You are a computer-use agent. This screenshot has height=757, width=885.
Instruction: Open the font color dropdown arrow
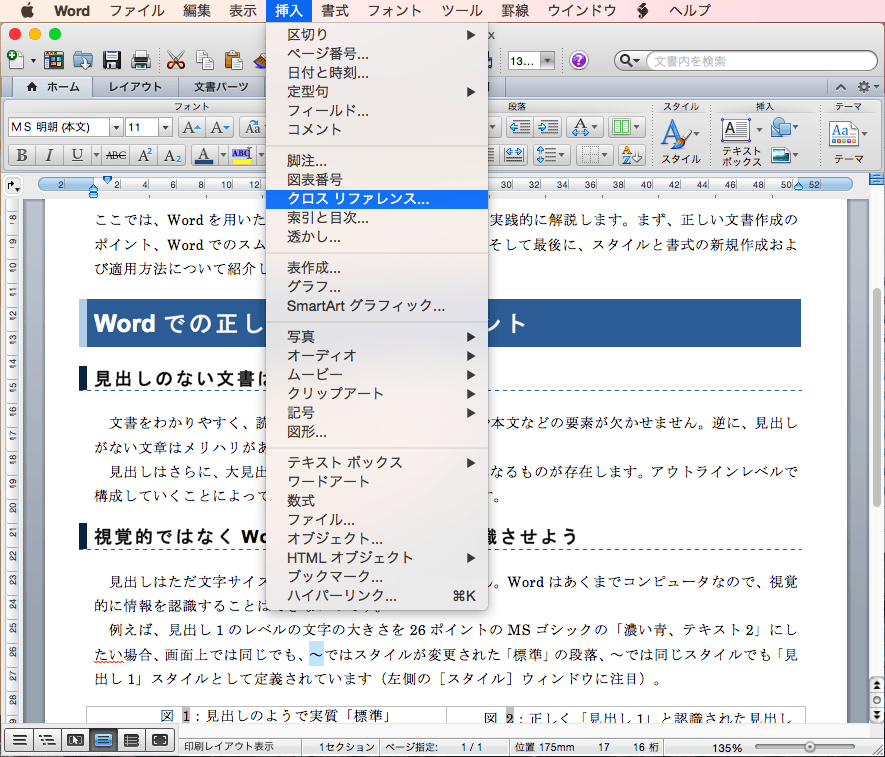coord(222,155)
